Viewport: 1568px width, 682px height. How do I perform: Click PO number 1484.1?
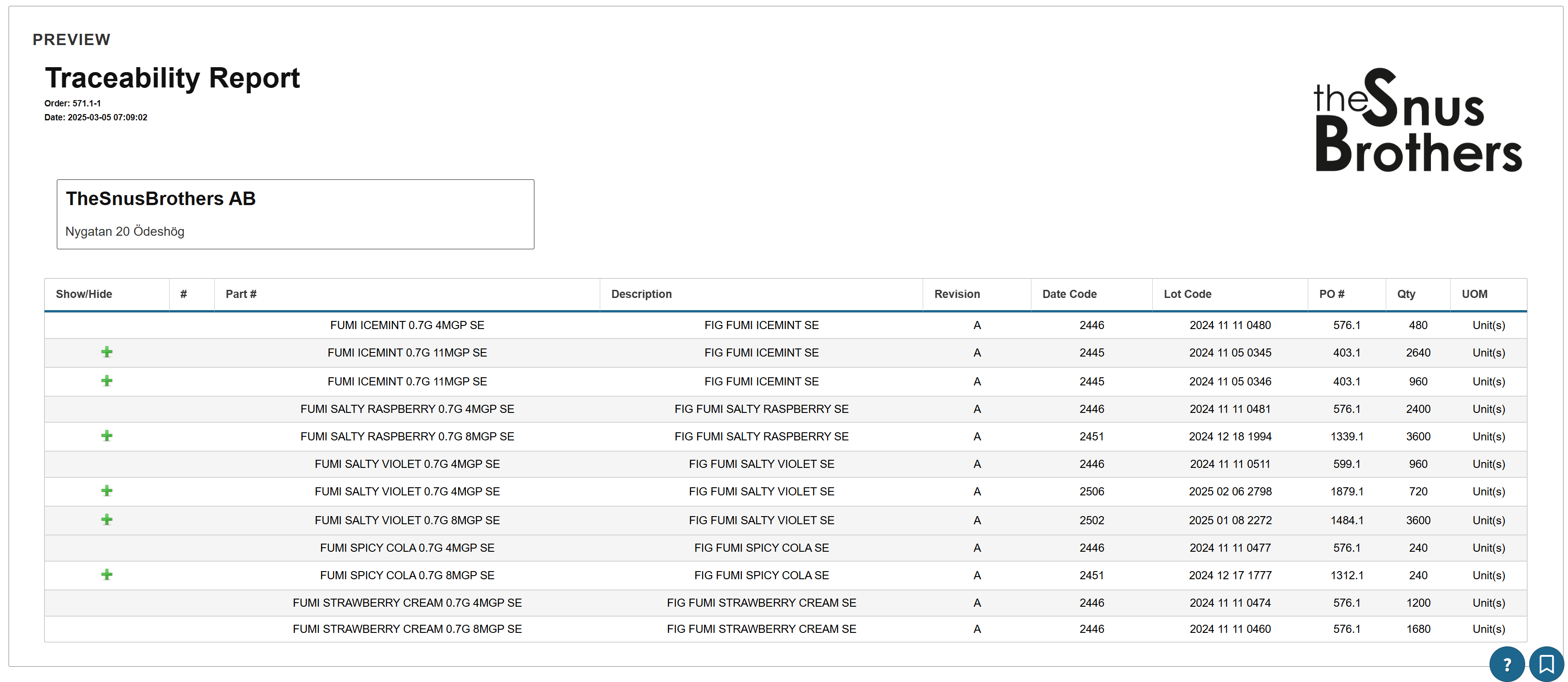click(1347, 520)
